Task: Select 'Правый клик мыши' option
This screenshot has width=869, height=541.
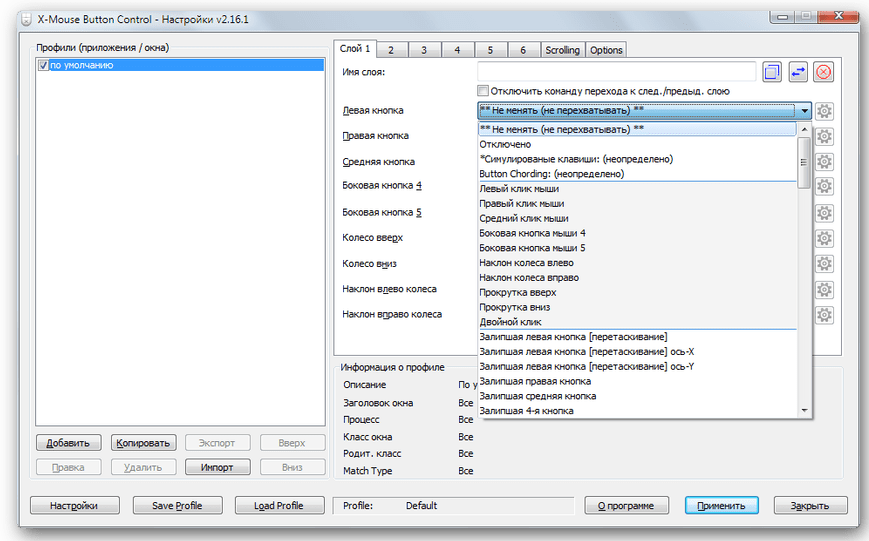Action: click(x=637, y=204)
